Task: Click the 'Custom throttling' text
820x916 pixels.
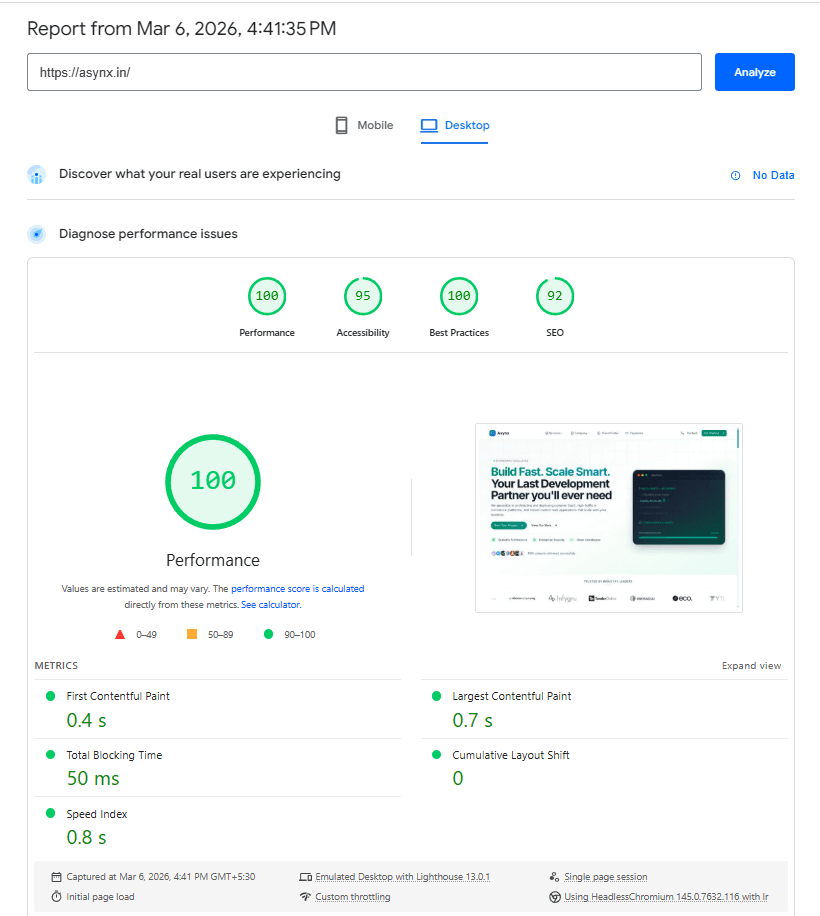Action: pos(353,896)
